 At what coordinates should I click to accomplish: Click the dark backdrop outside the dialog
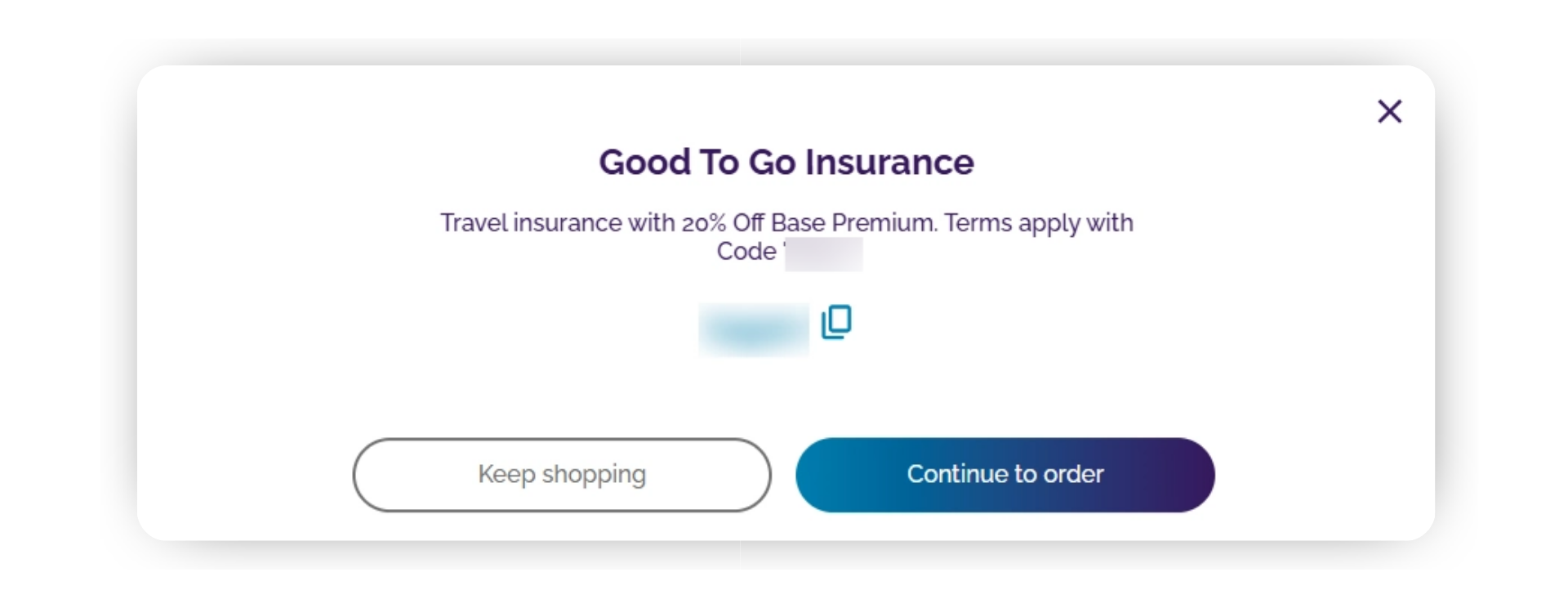click(x=65, y=304)
